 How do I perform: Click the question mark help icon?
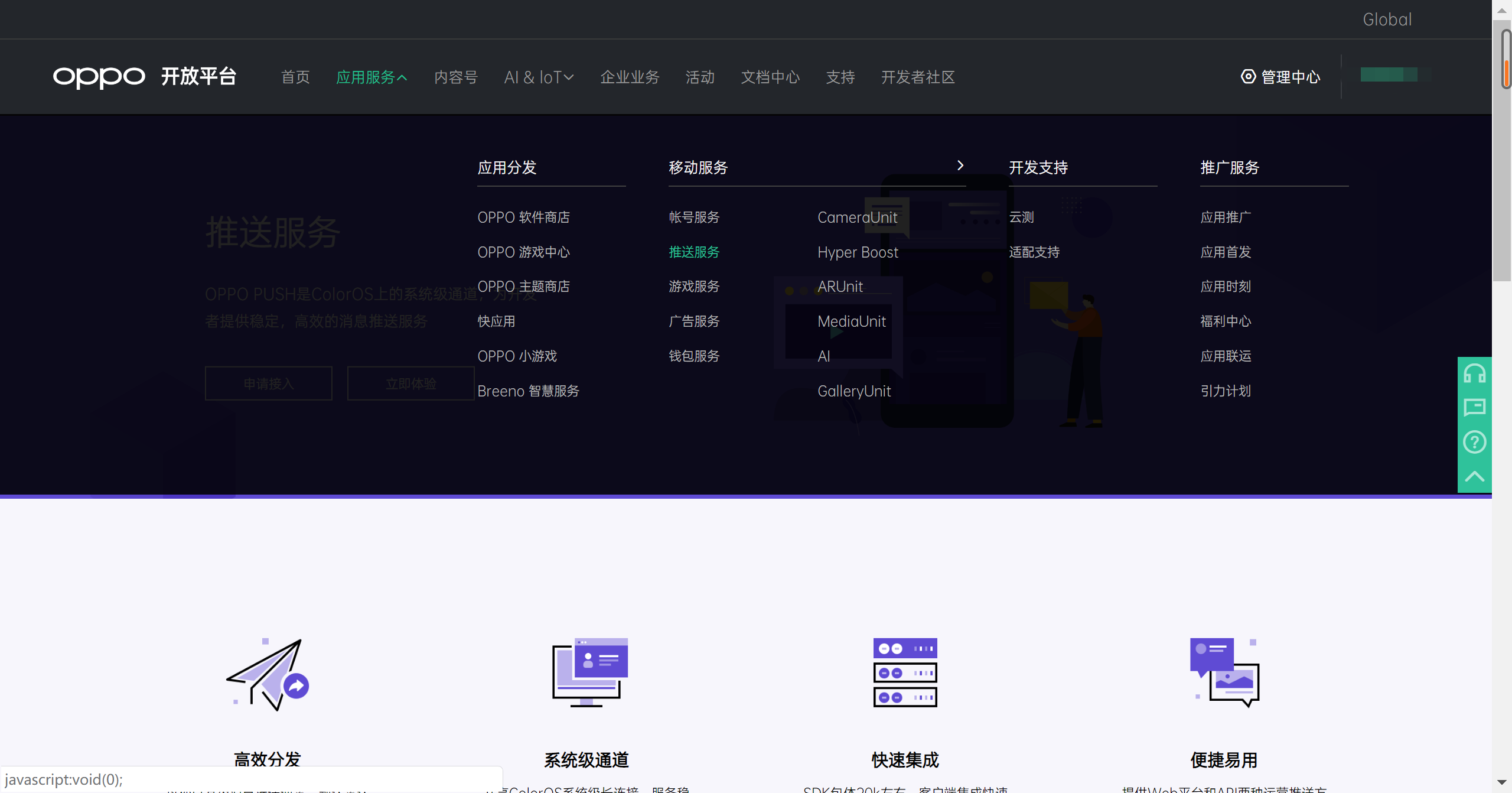coord(1474,442)
